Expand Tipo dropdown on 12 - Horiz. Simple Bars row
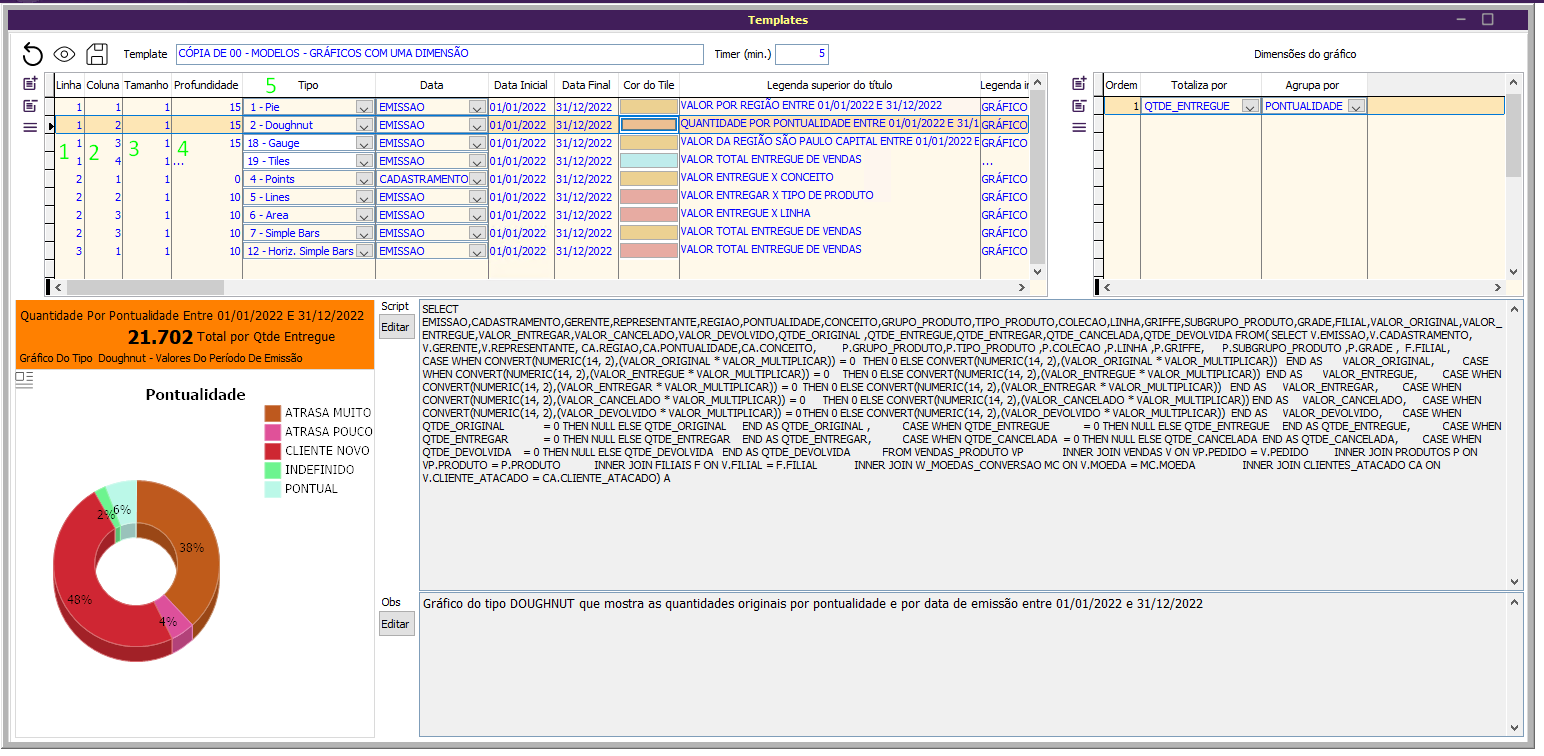The height and width of the screenshot is (756, 1544). (364, 251)
